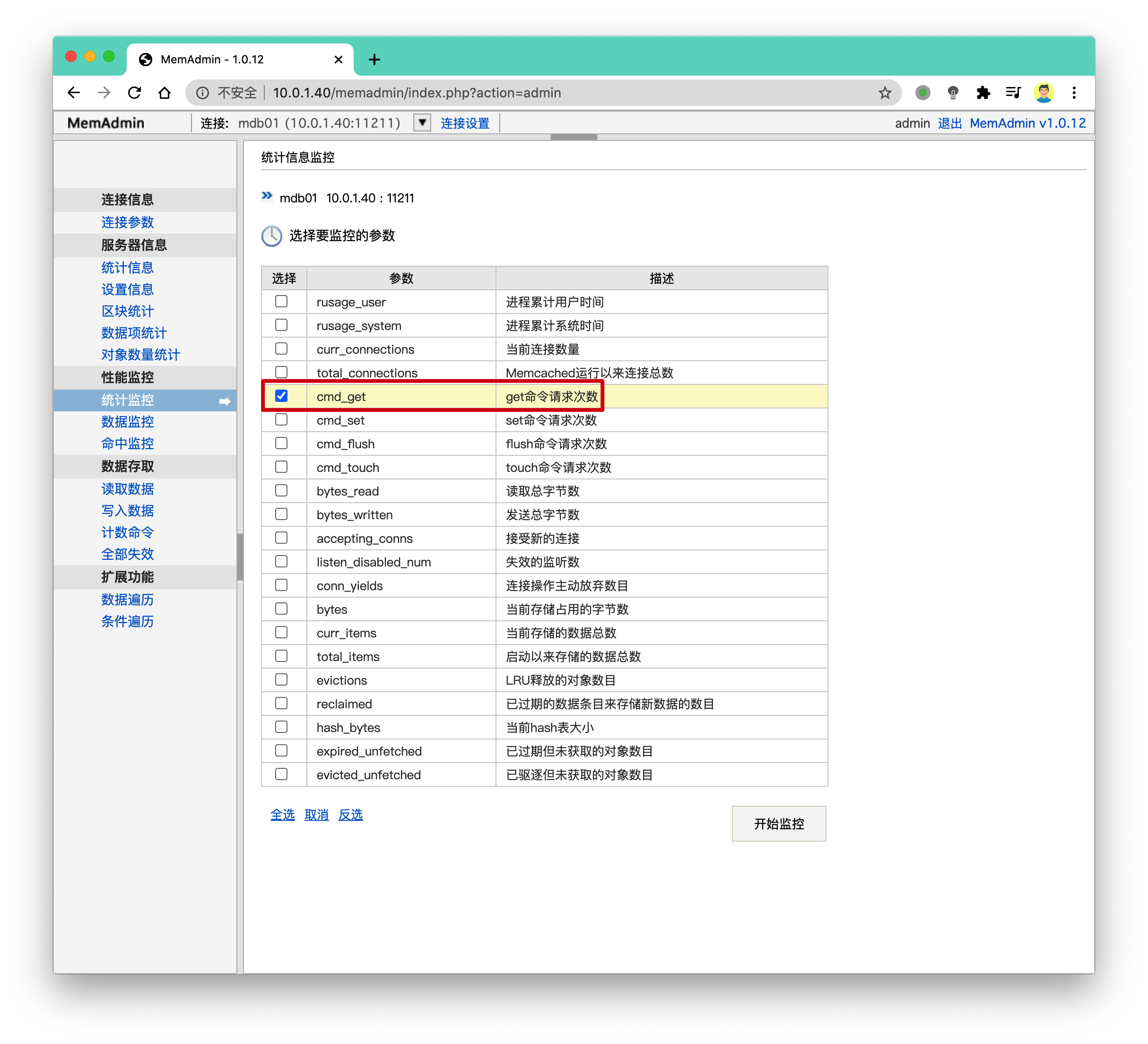Screen dimensions: 1148x1044
Task: Open 读取数据 in the sidebar
Action: 128,489
